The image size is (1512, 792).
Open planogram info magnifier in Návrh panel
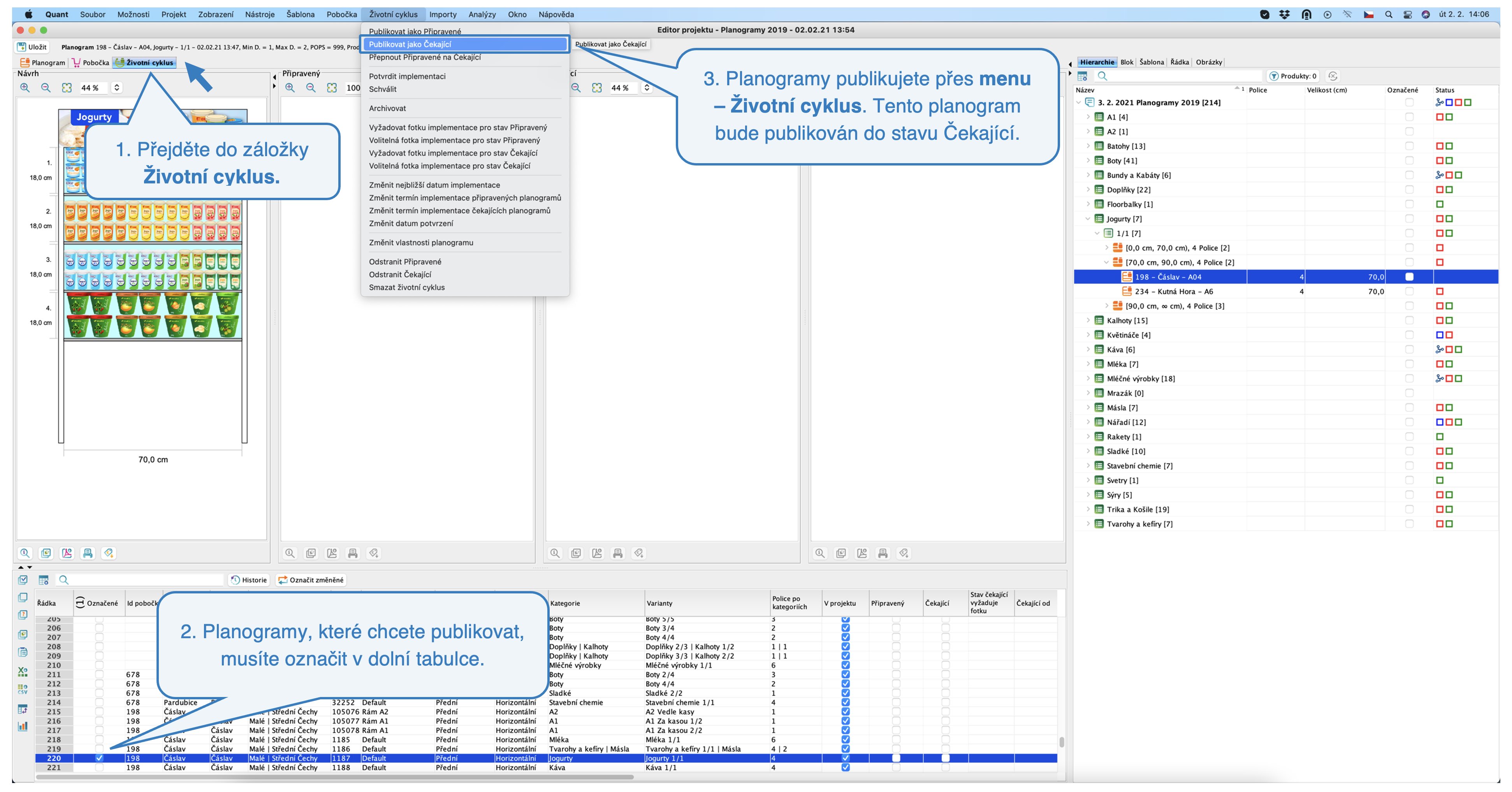[x=25, y=553]
